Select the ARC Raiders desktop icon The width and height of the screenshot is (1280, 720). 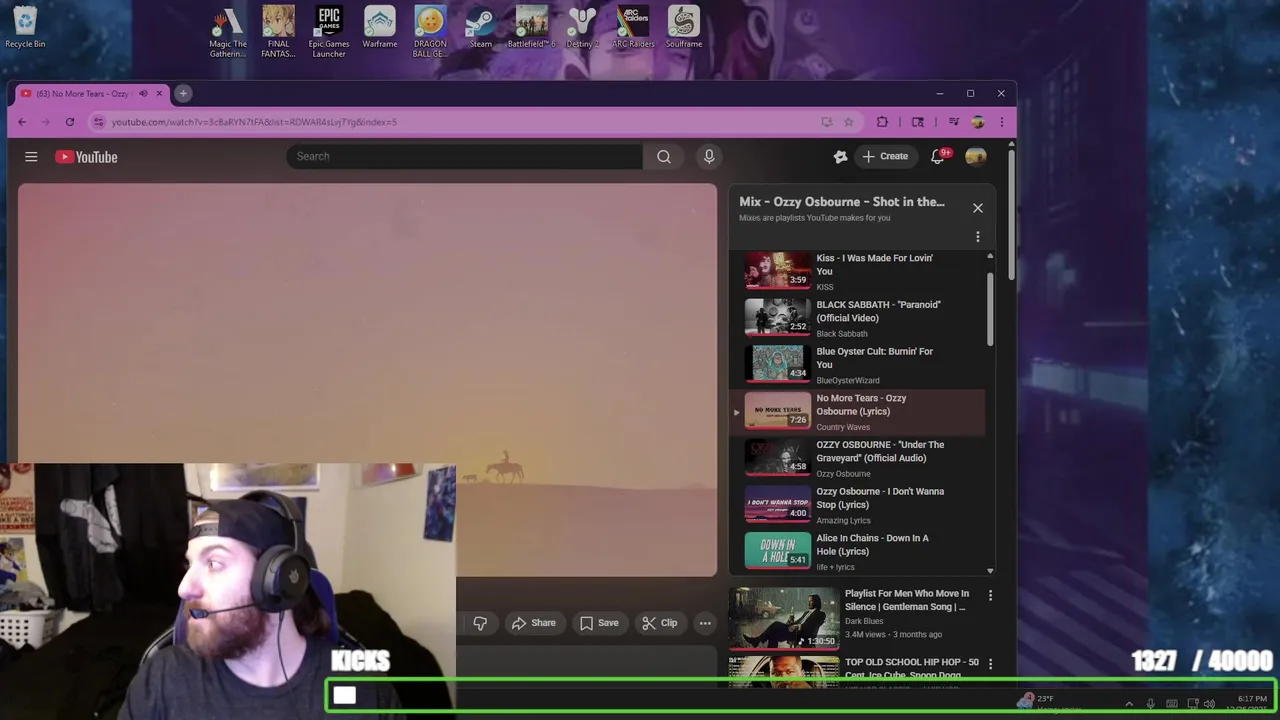point(633,28)
